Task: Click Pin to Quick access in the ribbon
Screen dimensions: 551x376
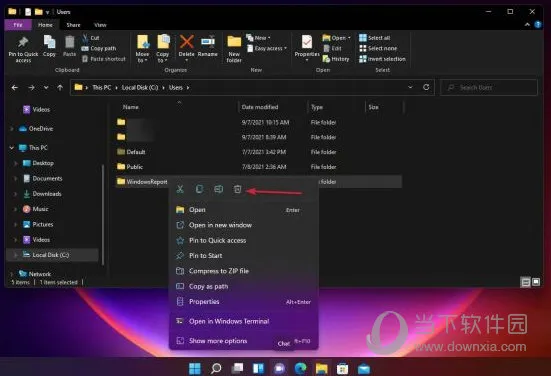Action: [23, 49]
